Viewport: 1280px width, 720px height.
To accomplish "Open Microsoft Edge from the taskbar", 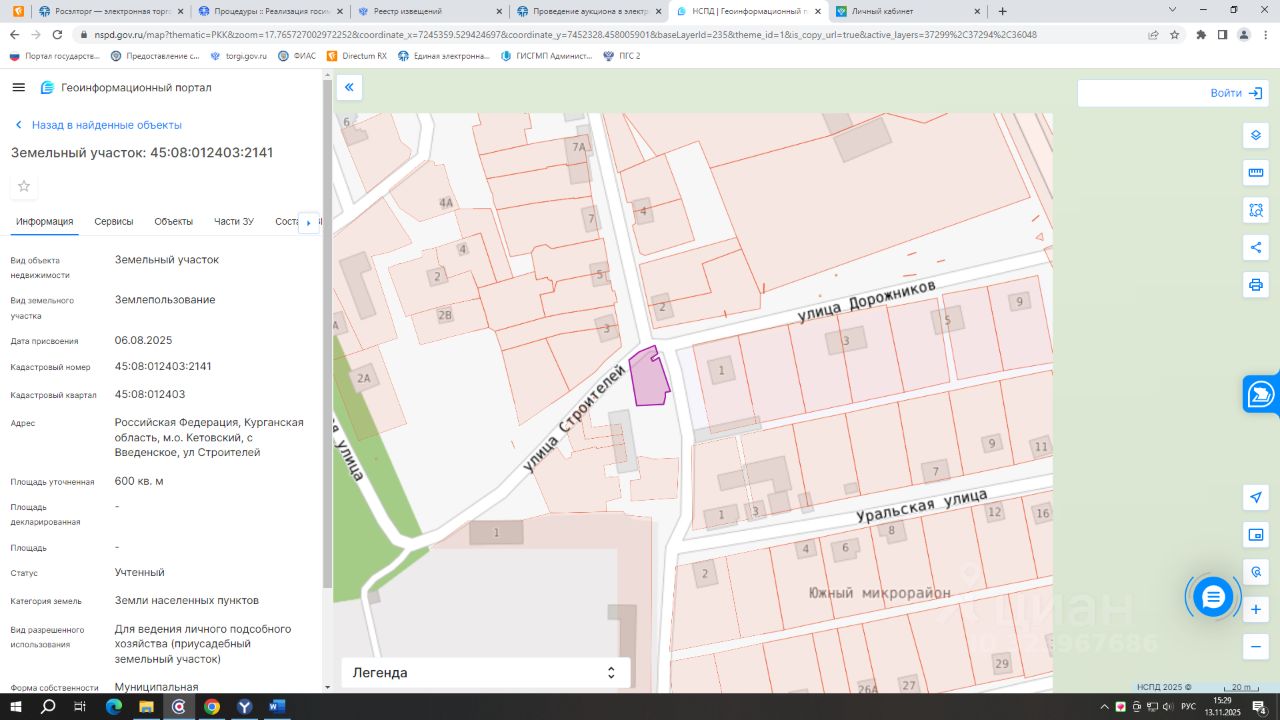I will tap(113, 707).
